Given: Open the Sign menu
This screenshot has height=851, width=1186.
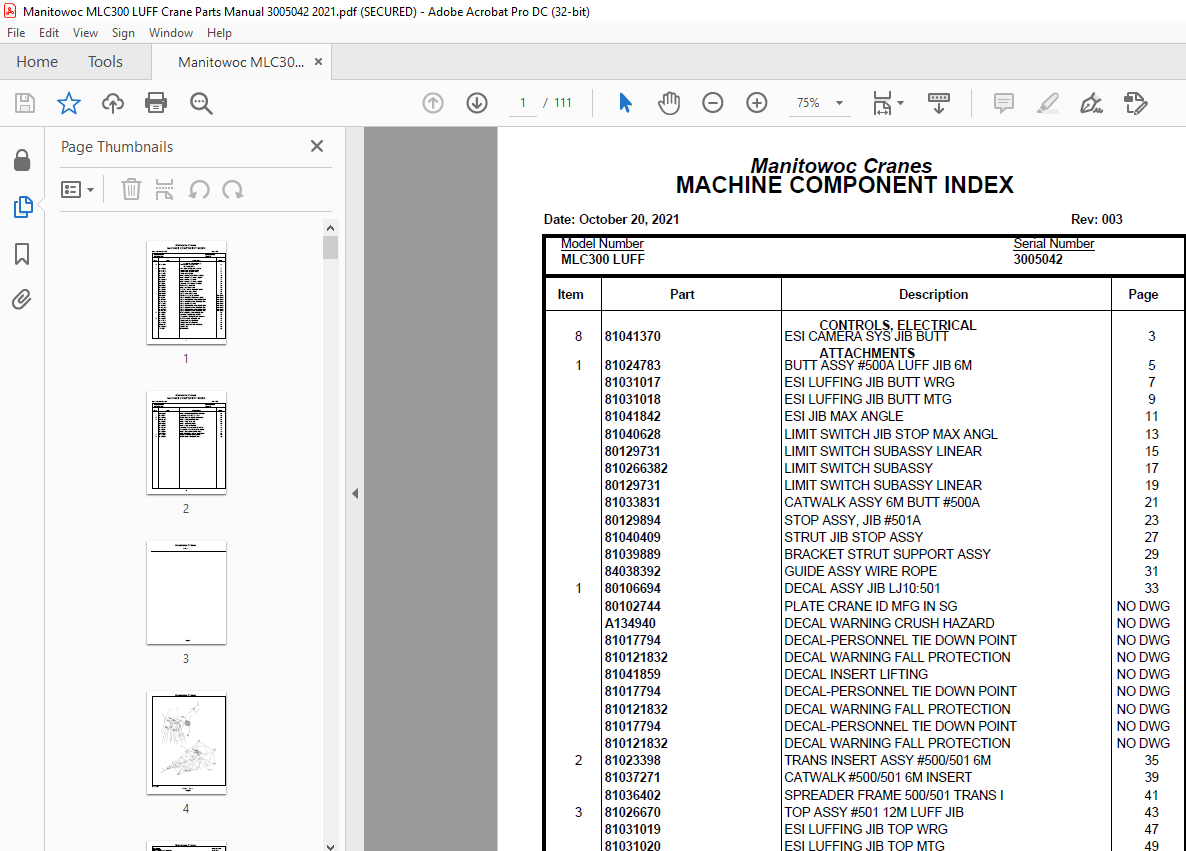Looking at the screenshot, I should tap(123, 33).
